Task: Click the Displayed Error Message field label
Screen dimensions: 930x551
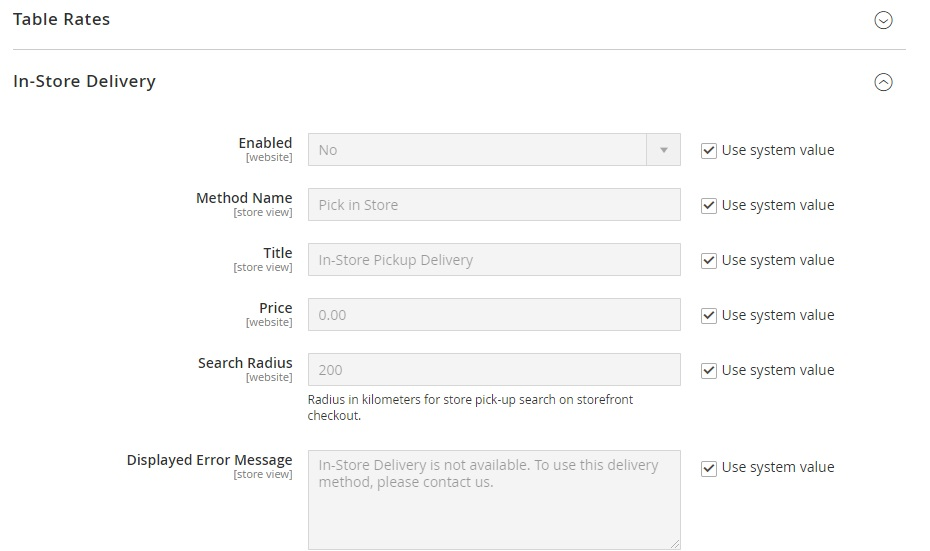Action: click(209, 460)
